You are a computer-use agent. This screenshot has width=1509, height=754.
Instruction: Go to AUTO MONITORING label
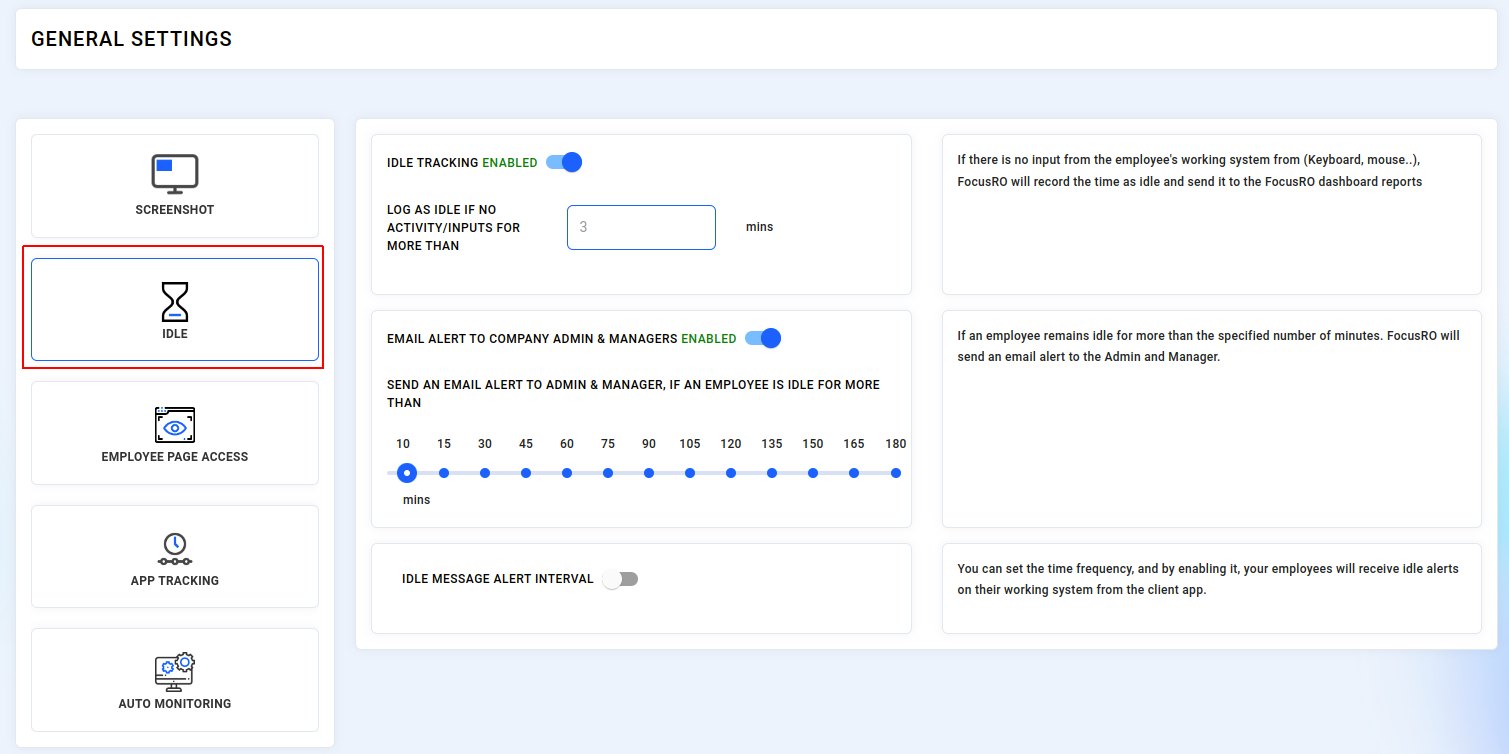coord(175,704)
